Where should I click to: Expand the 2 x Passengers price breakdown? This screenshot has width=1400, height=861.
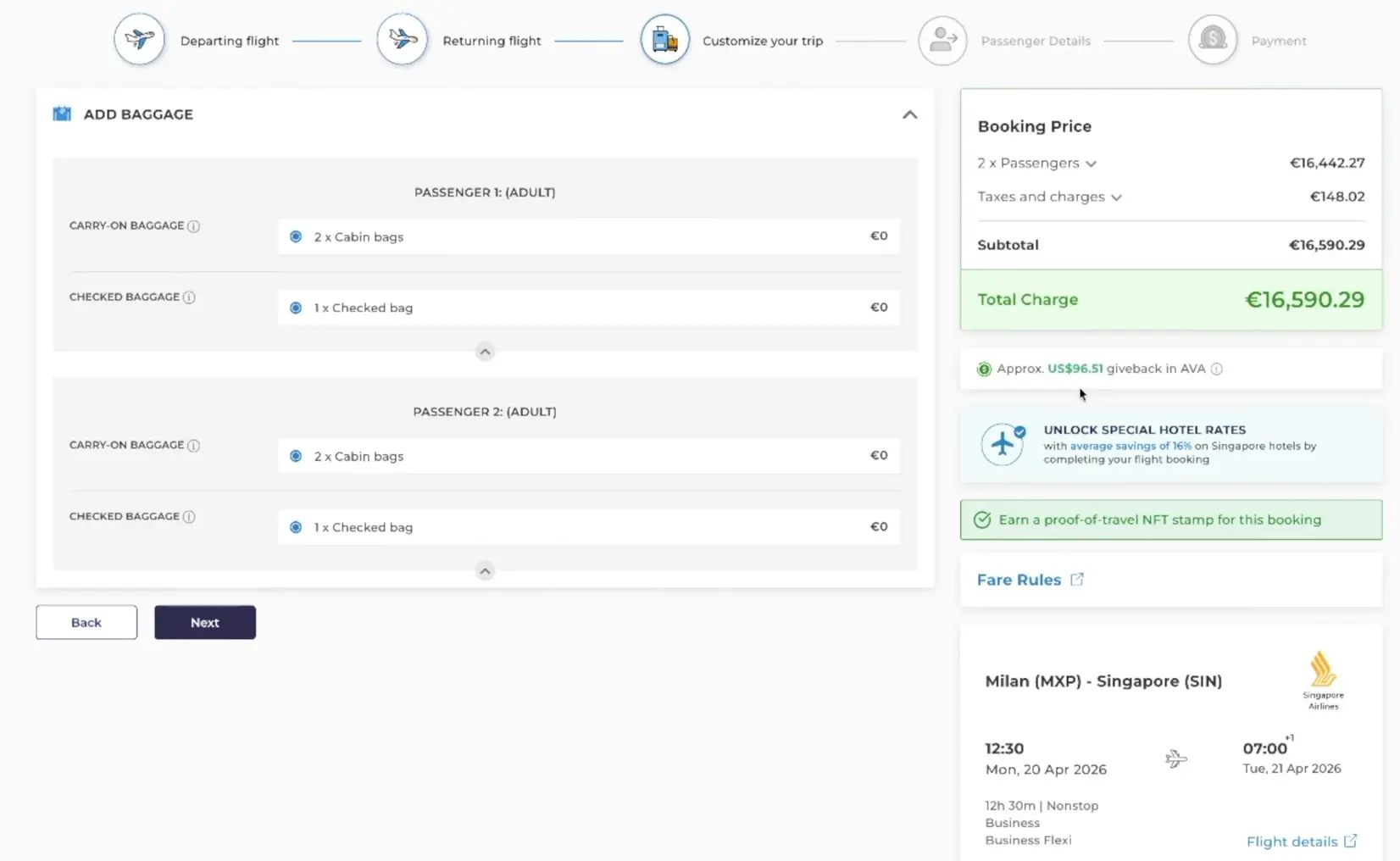click(1091, 164)
